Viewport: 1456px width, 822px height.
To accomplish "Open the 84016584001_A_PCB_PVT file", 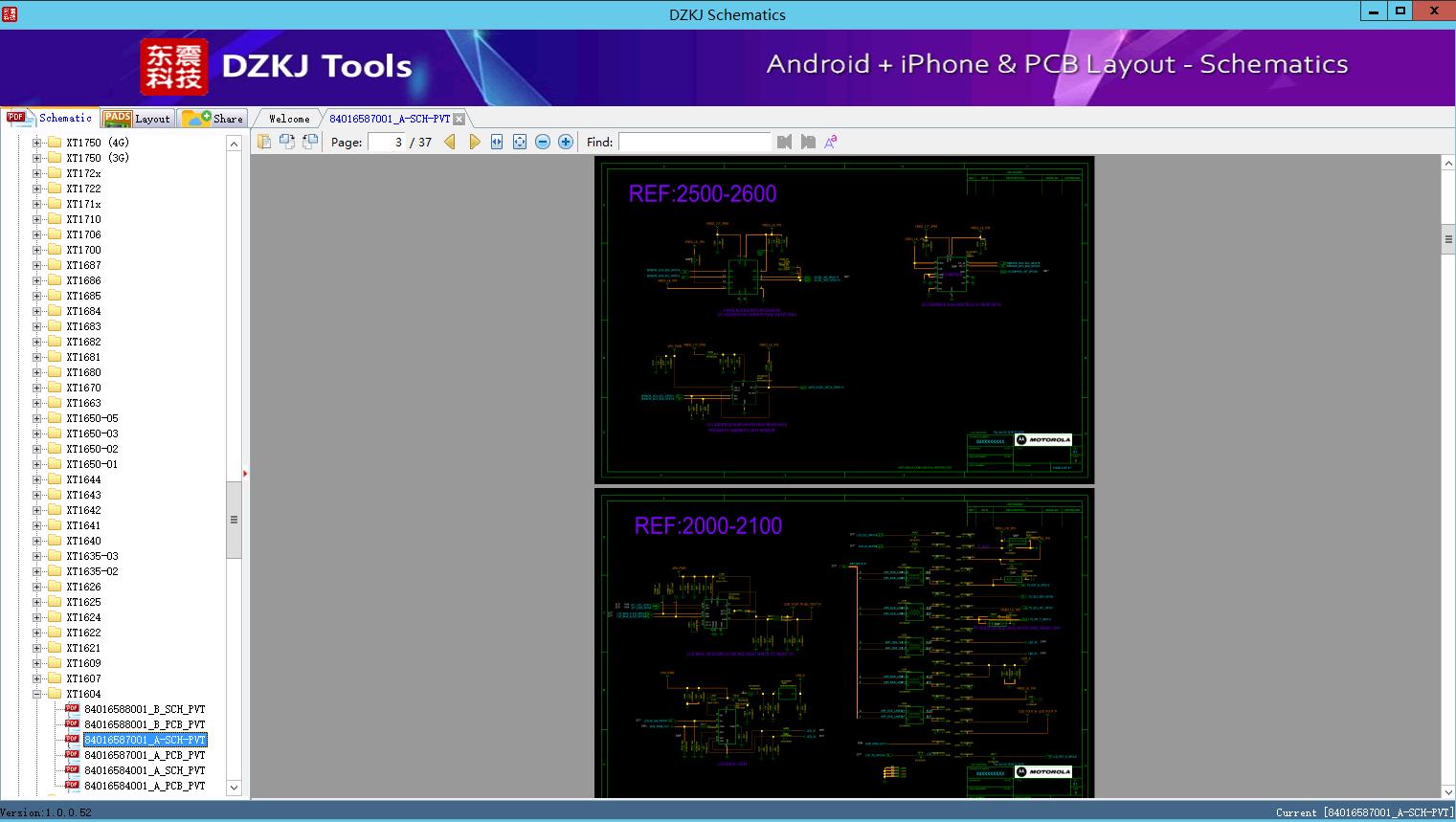I will tap(144, 786).
